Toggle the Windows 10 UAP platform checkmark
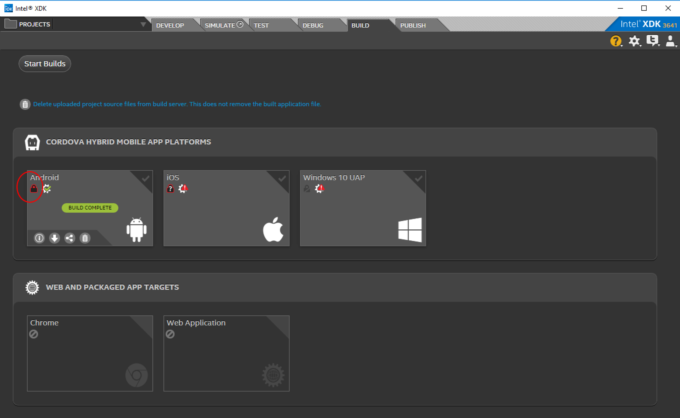Viewport: 680px width, 418px height. point(418,178)
